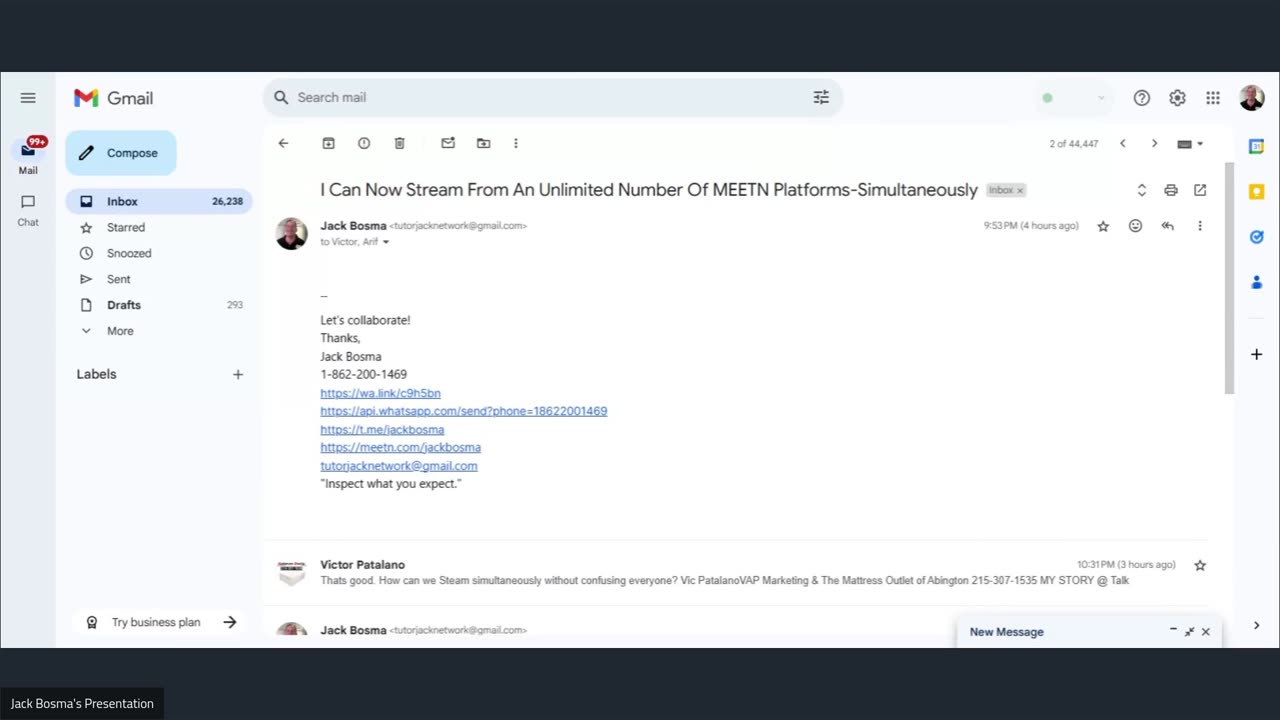Screen dimensions: 1280x720
Task: Mark conversation as unread
Action: pos(448,143)
